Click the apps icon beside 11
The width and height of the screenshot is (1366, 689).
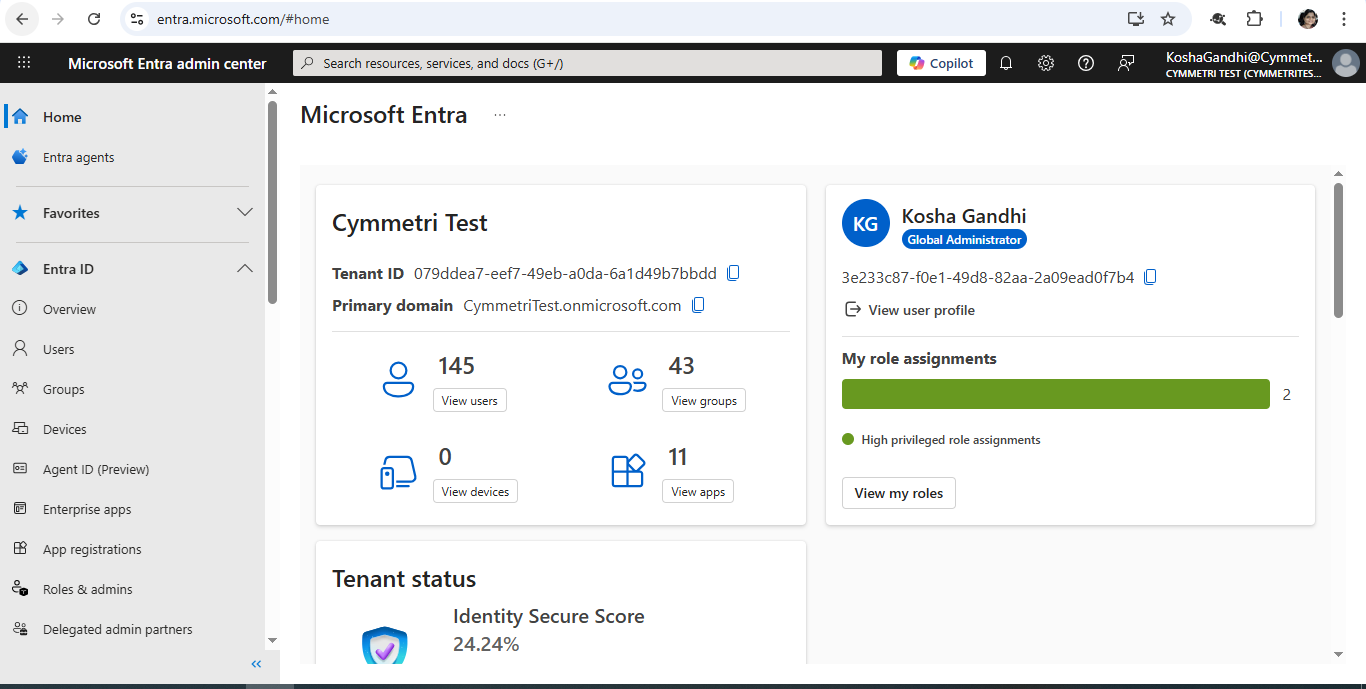pyautogui.click(x=628, y=471)
